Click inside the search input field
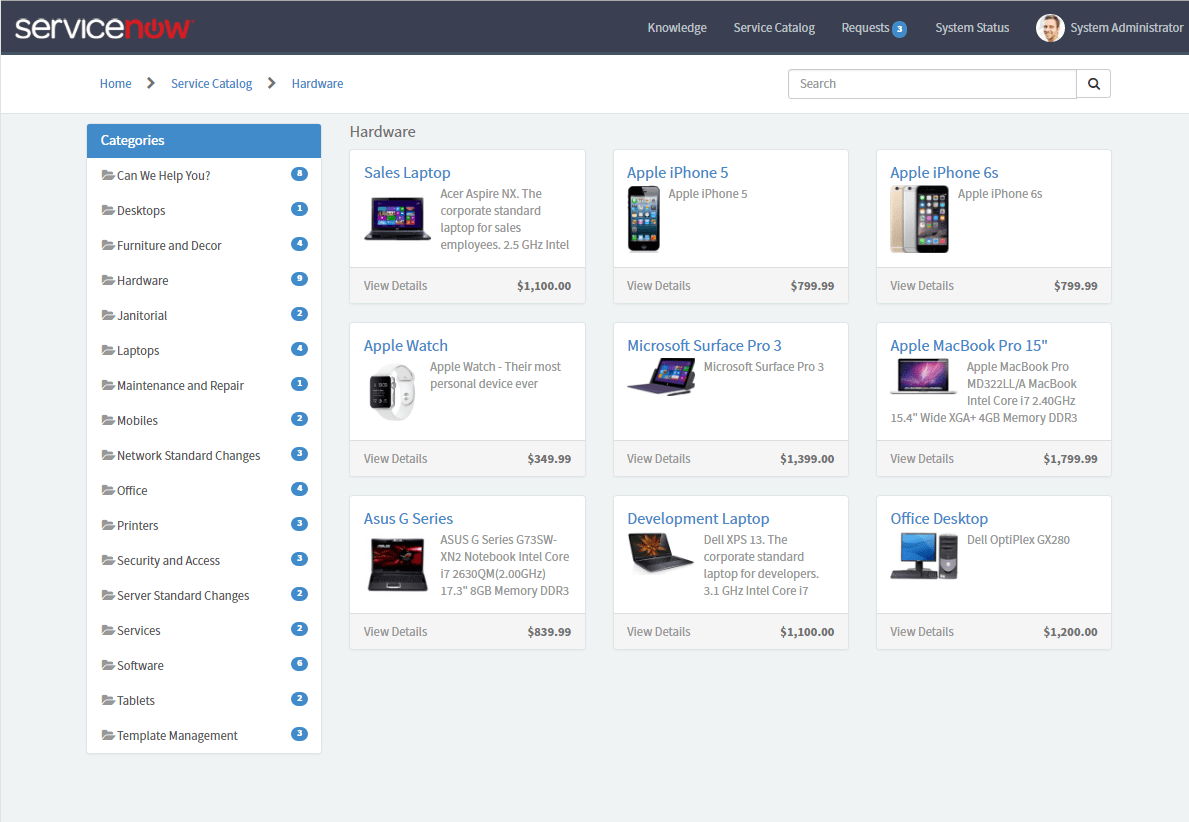1189x822 pixels. (930, 83)
